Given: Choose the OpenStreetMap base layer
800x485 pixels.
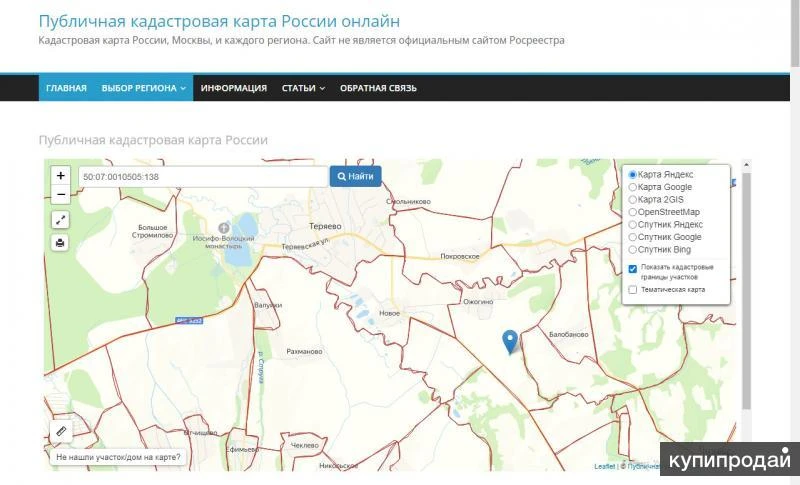Looking at the screenshot, I should [x=632, y=212].
